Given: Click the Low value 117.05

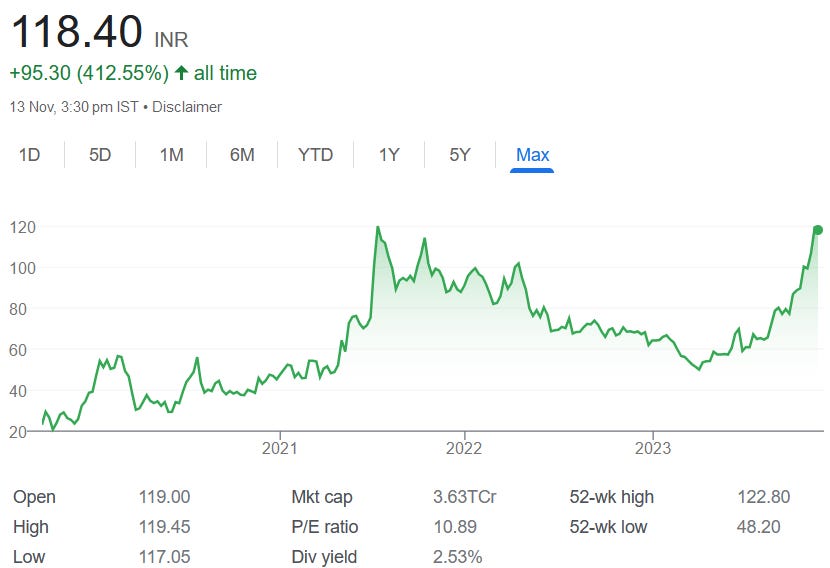Looking at the screenshot, I should tap(164, 557).
